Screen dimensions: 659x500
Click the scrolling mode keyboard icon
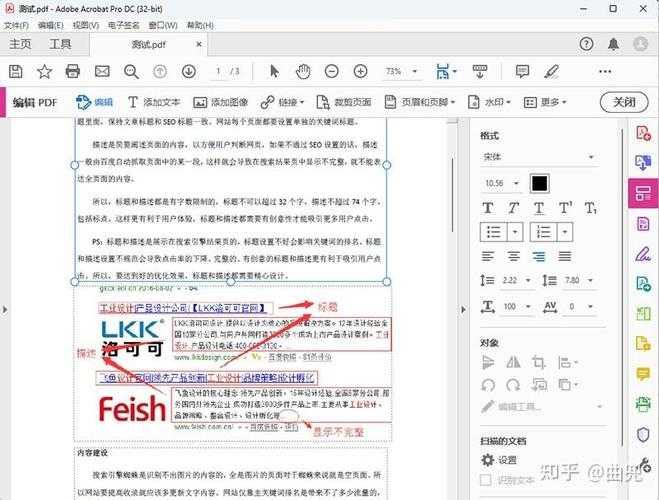[480, 71]
